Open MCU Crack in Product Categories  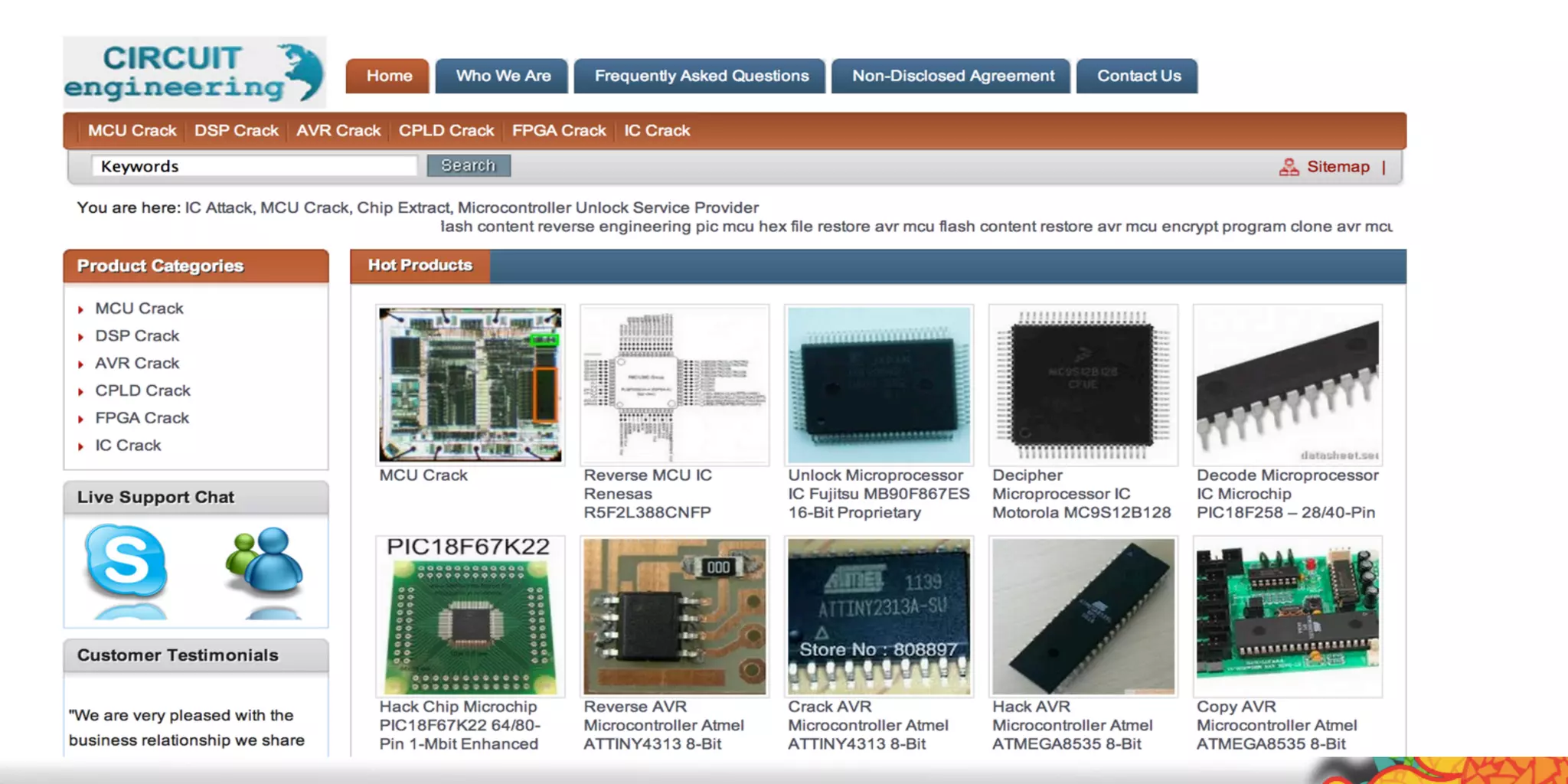(x=139, y=309)
